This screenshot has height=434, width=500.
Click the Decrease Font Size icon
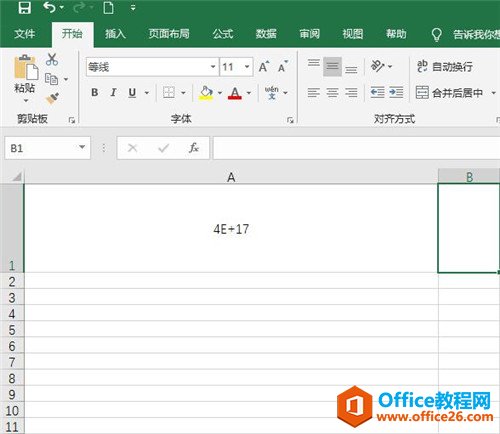pos(283,67)
